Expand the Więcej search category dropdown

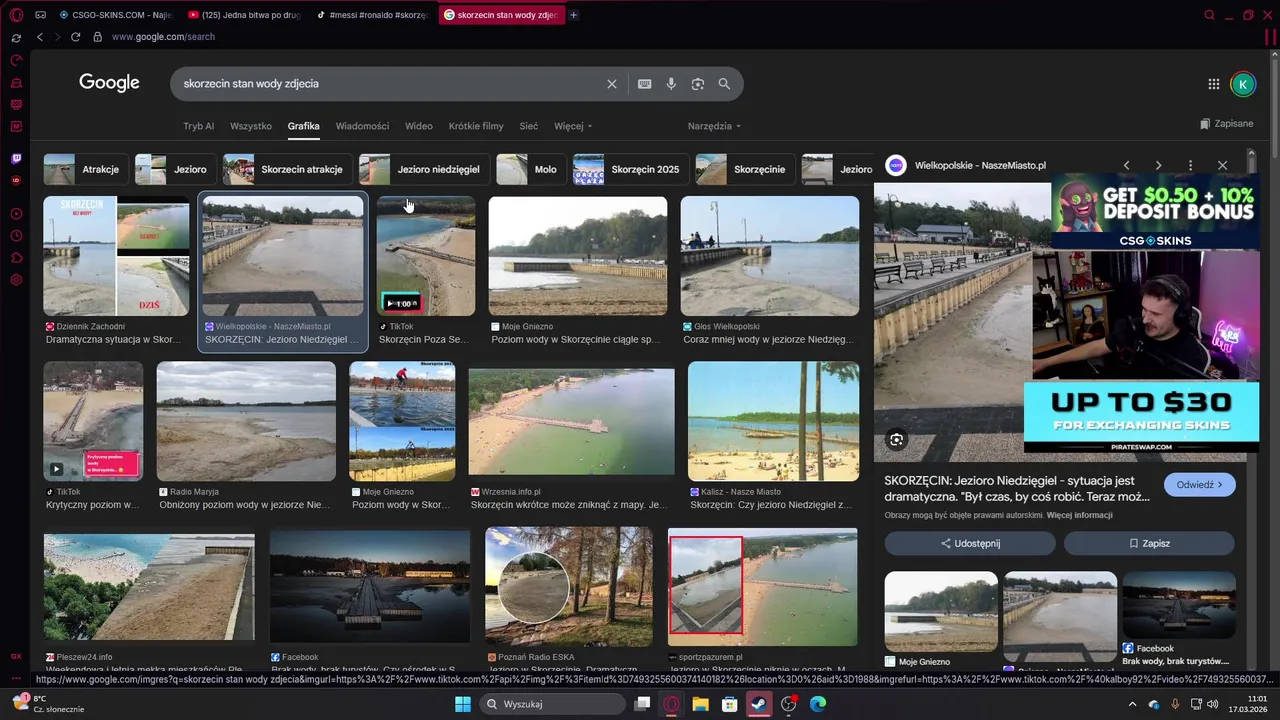point(573,126)
